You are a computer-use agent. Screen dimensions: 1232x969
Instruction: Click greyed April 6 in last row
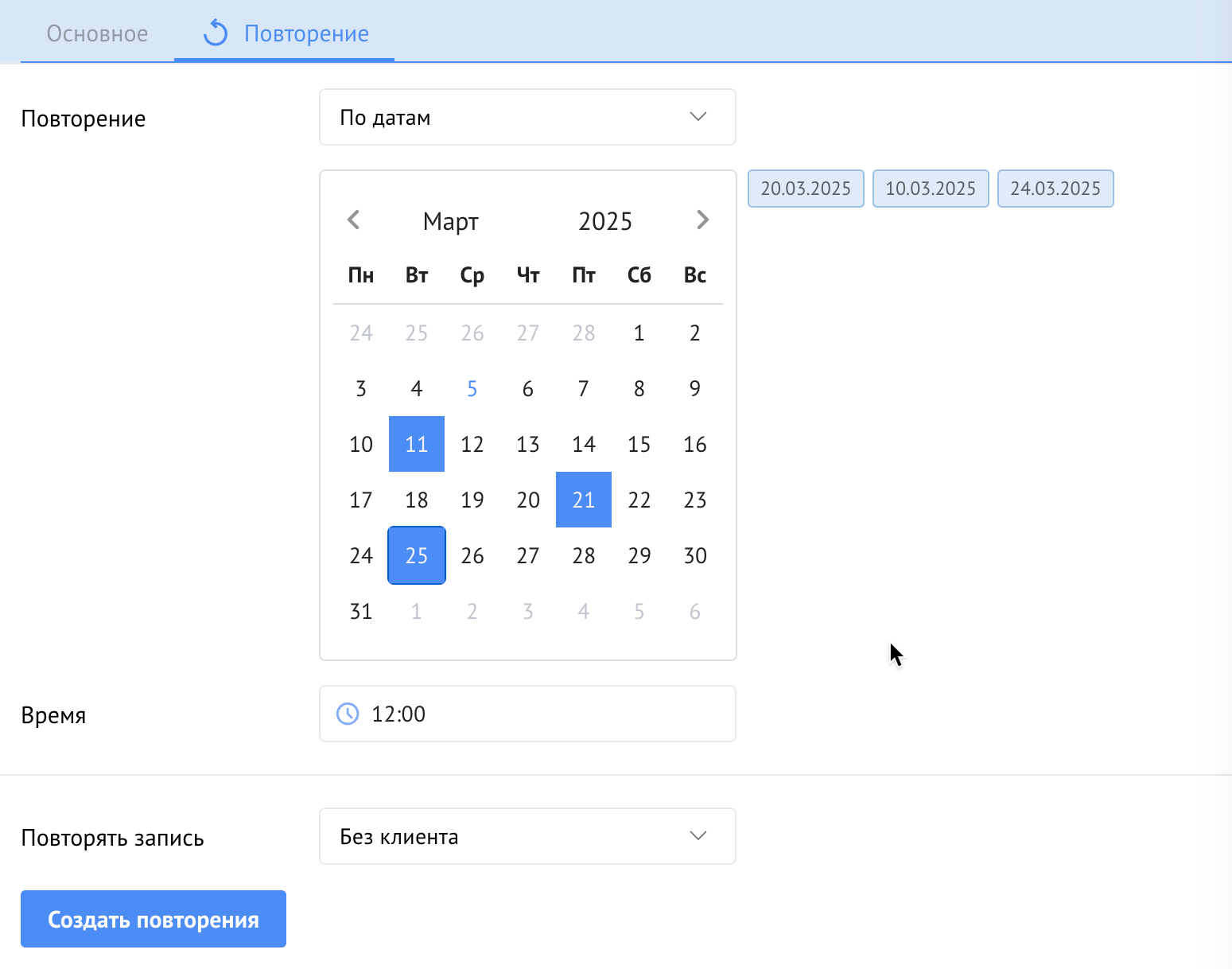click(695, 611)
